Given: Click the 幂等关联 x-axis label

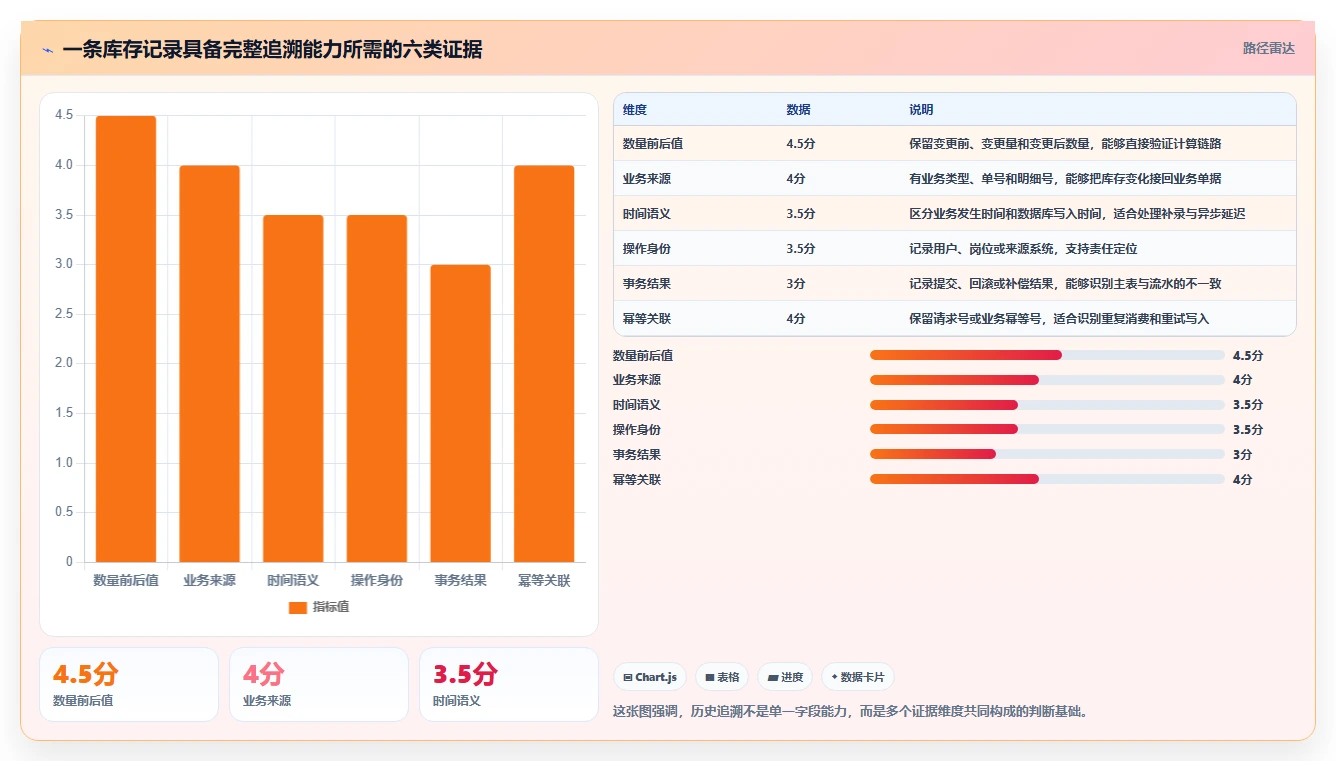Looking at the screenshot, I should tap(544, 581).
